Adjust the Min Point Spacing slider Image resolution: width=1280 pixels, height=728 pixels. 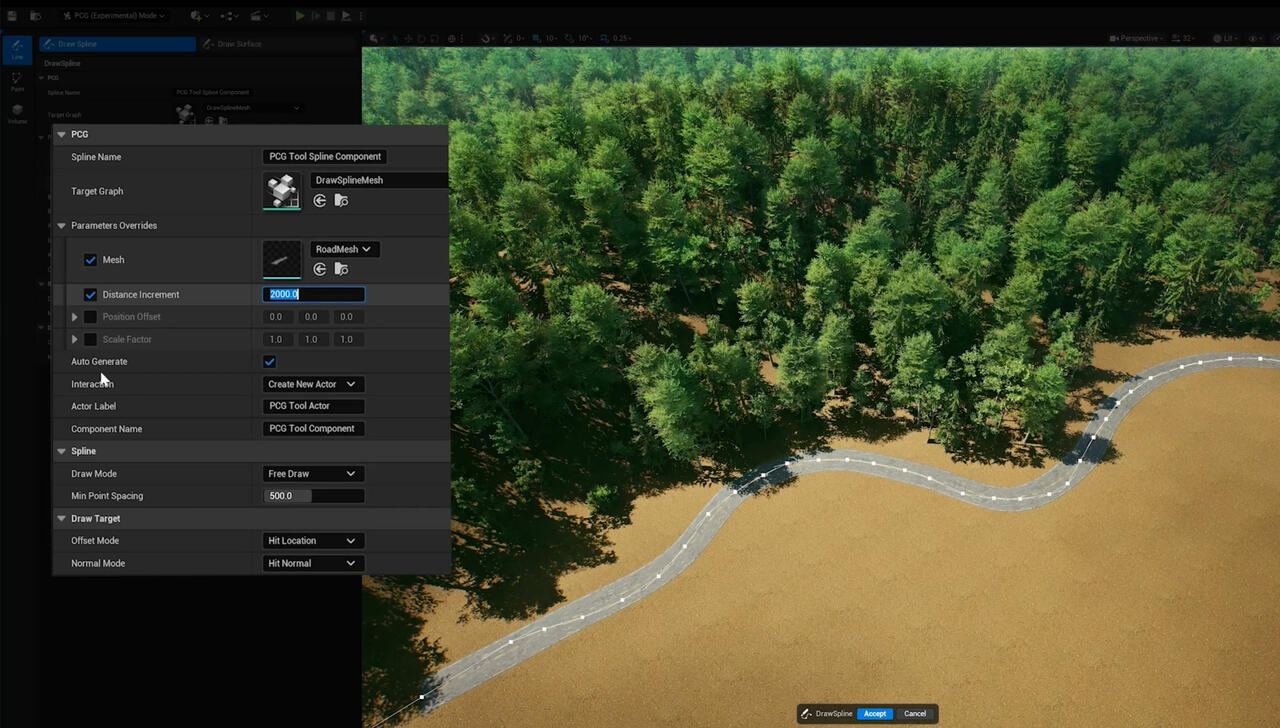point(313,496)
